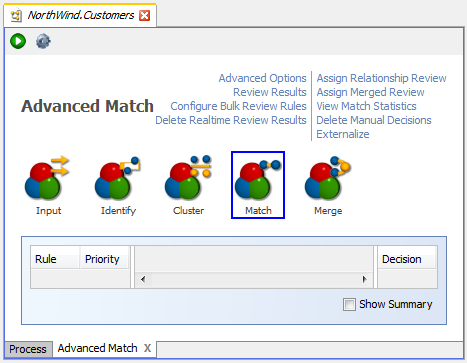
Task: Switch to the Process tab
Action: (28, 349)
